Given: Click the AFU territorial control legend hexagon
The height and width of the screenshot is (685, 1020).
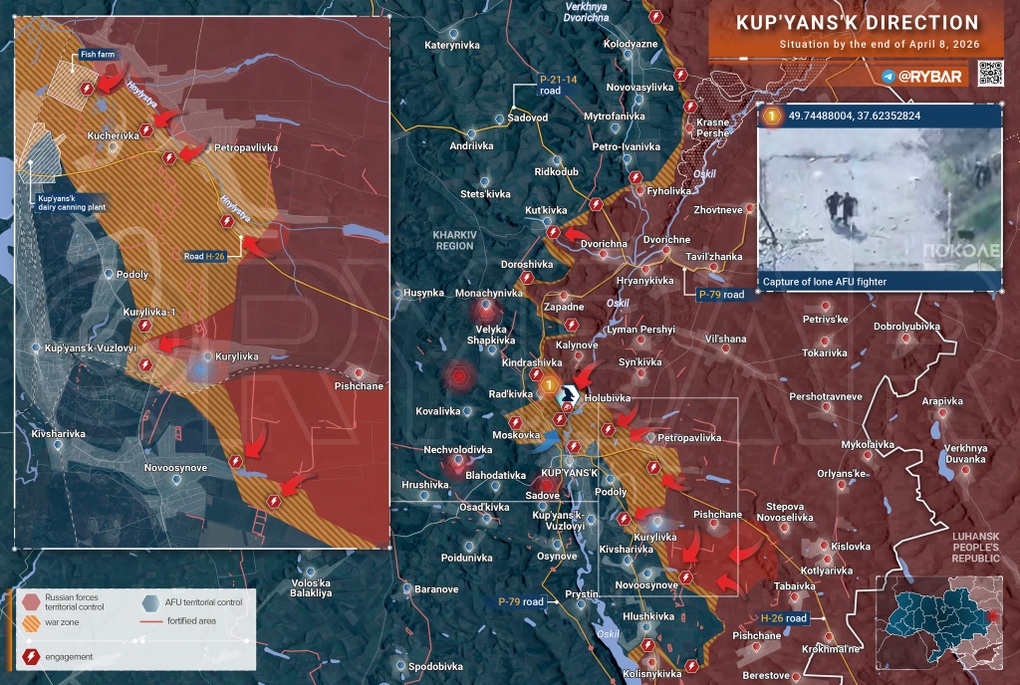Looking at the screenshot, I should pyautogui.click(x=150, y=602).
